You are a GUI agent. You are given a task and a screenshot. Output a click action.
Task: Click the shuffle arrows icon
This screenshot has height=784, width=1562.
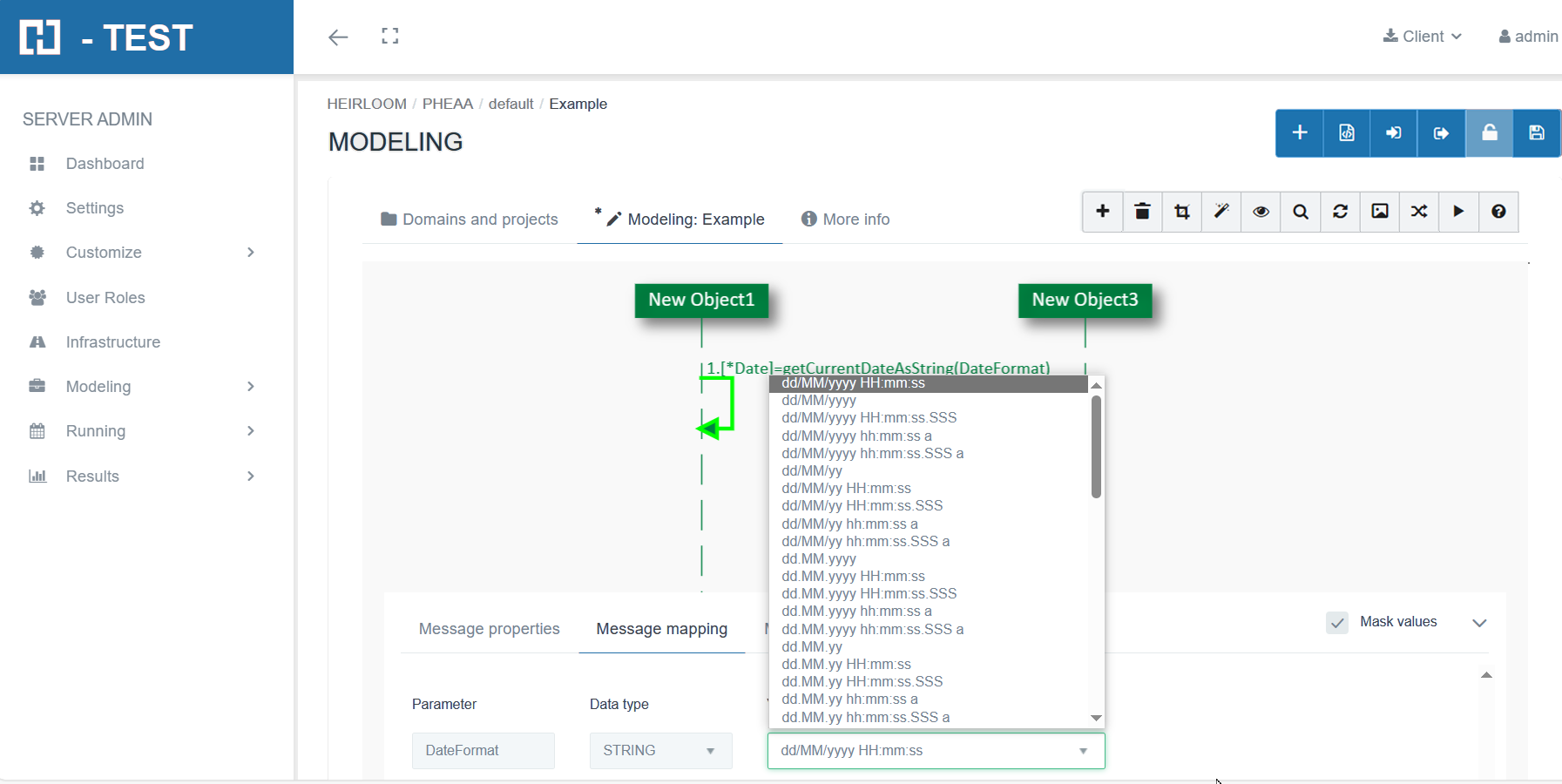point(1419,212)
